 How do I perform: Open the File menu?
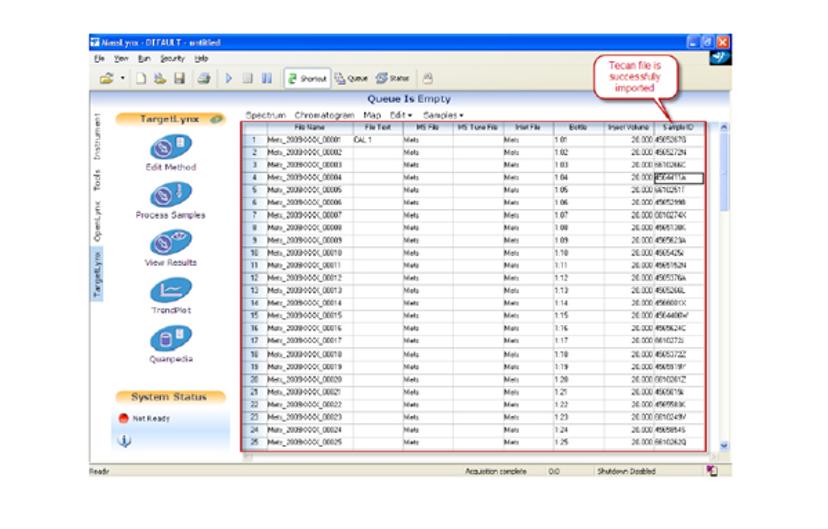(99, 59)
